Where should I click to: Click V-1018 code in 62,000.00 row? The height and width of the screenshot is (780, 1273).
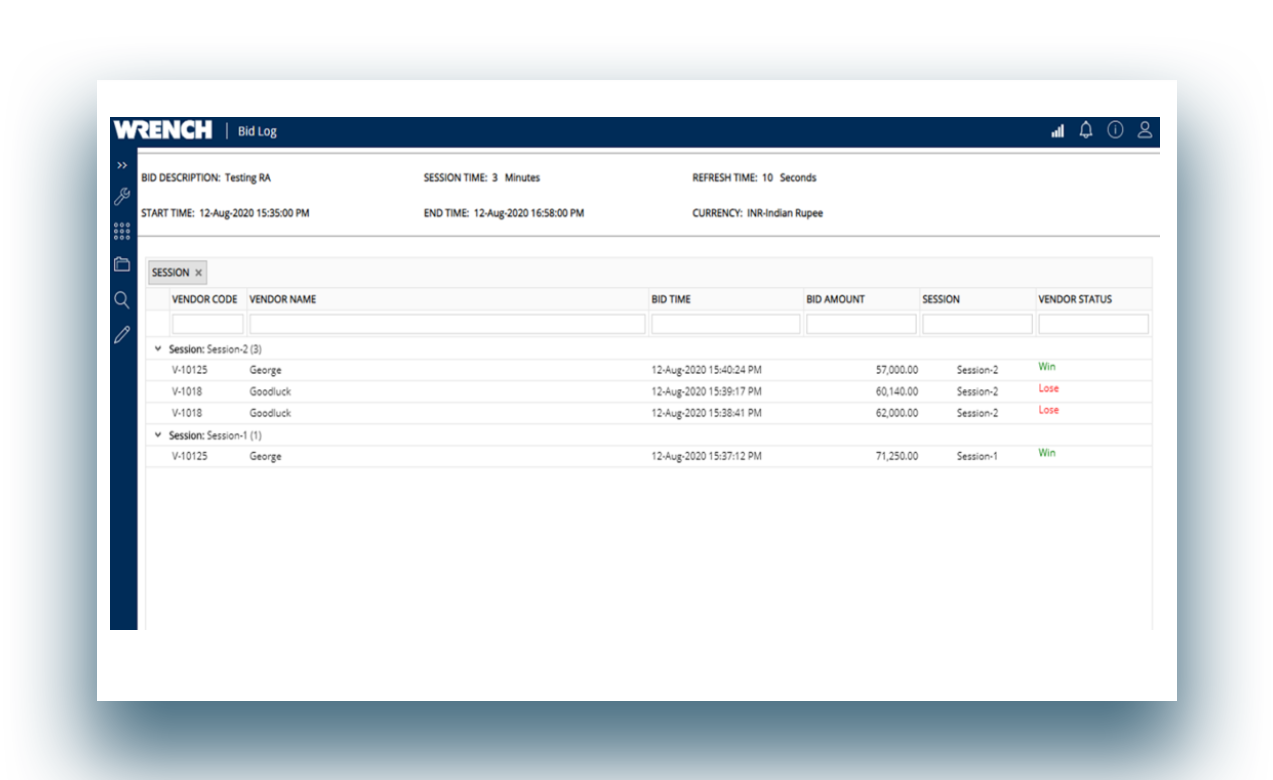tap(187, 413)
